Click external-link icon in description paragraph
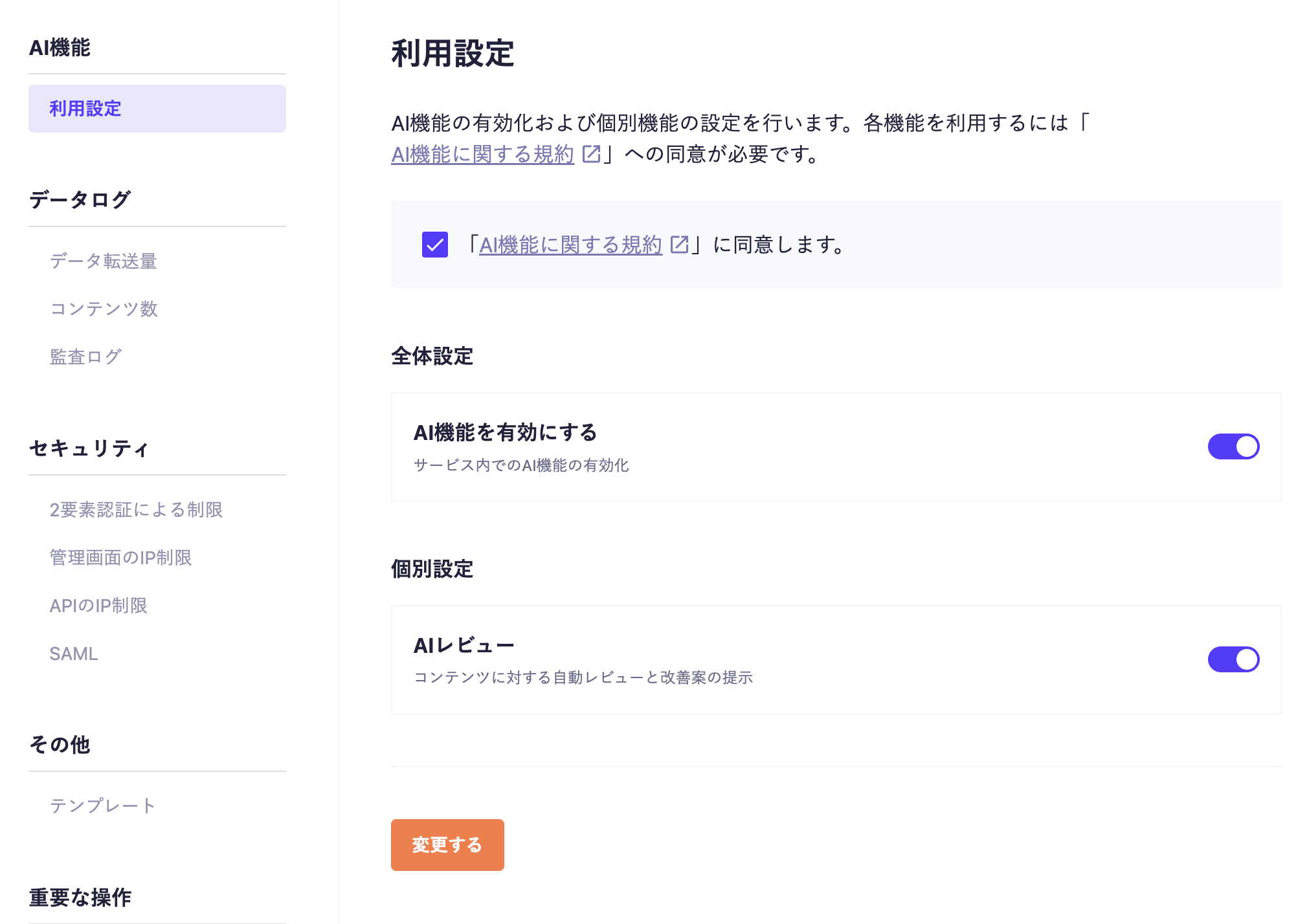Image resolution: width=1309 pixels, height=924 pixels. pos(591,154)
